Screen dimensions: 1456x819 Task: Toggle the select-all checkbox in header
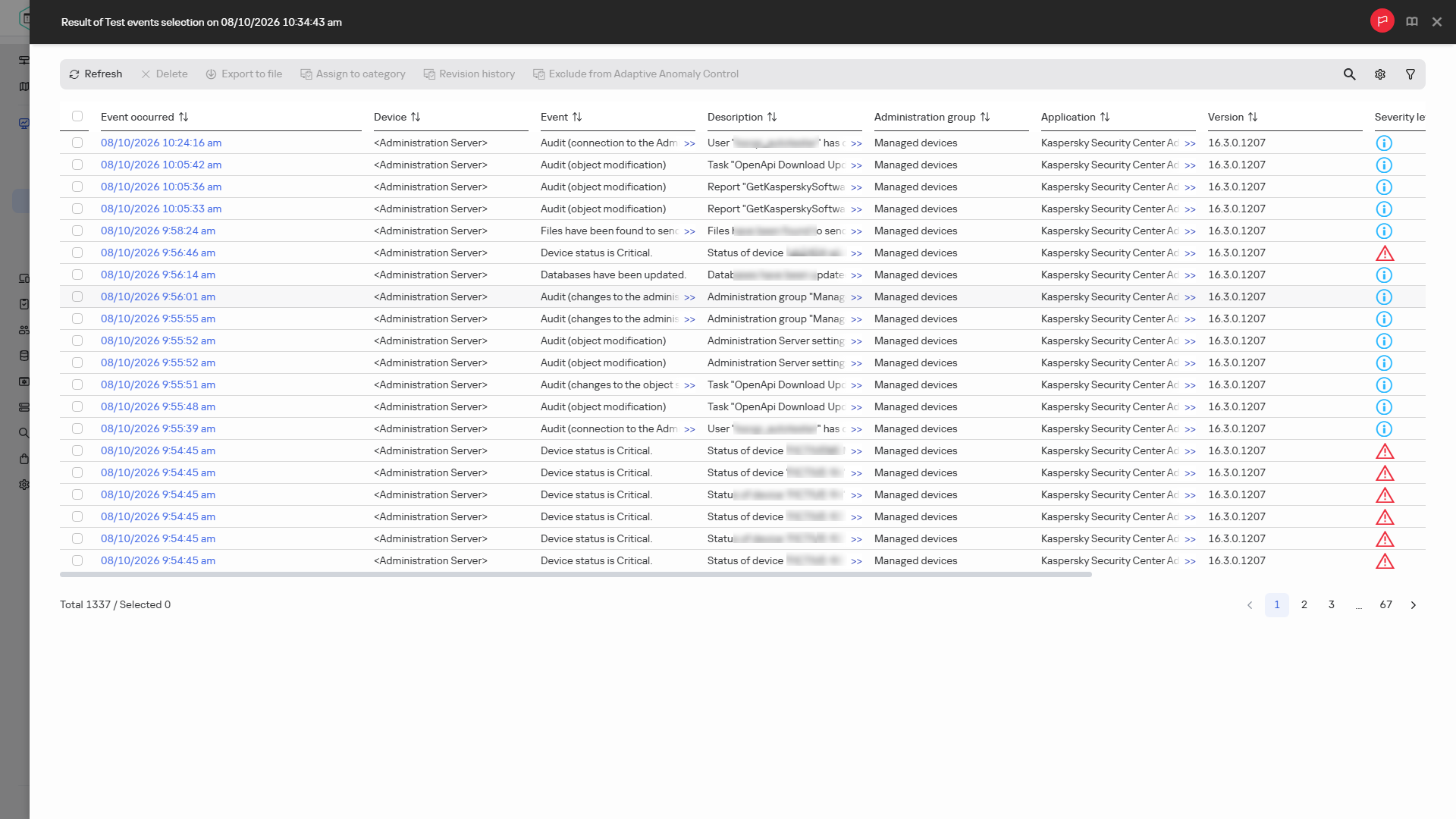coord(77,116)
